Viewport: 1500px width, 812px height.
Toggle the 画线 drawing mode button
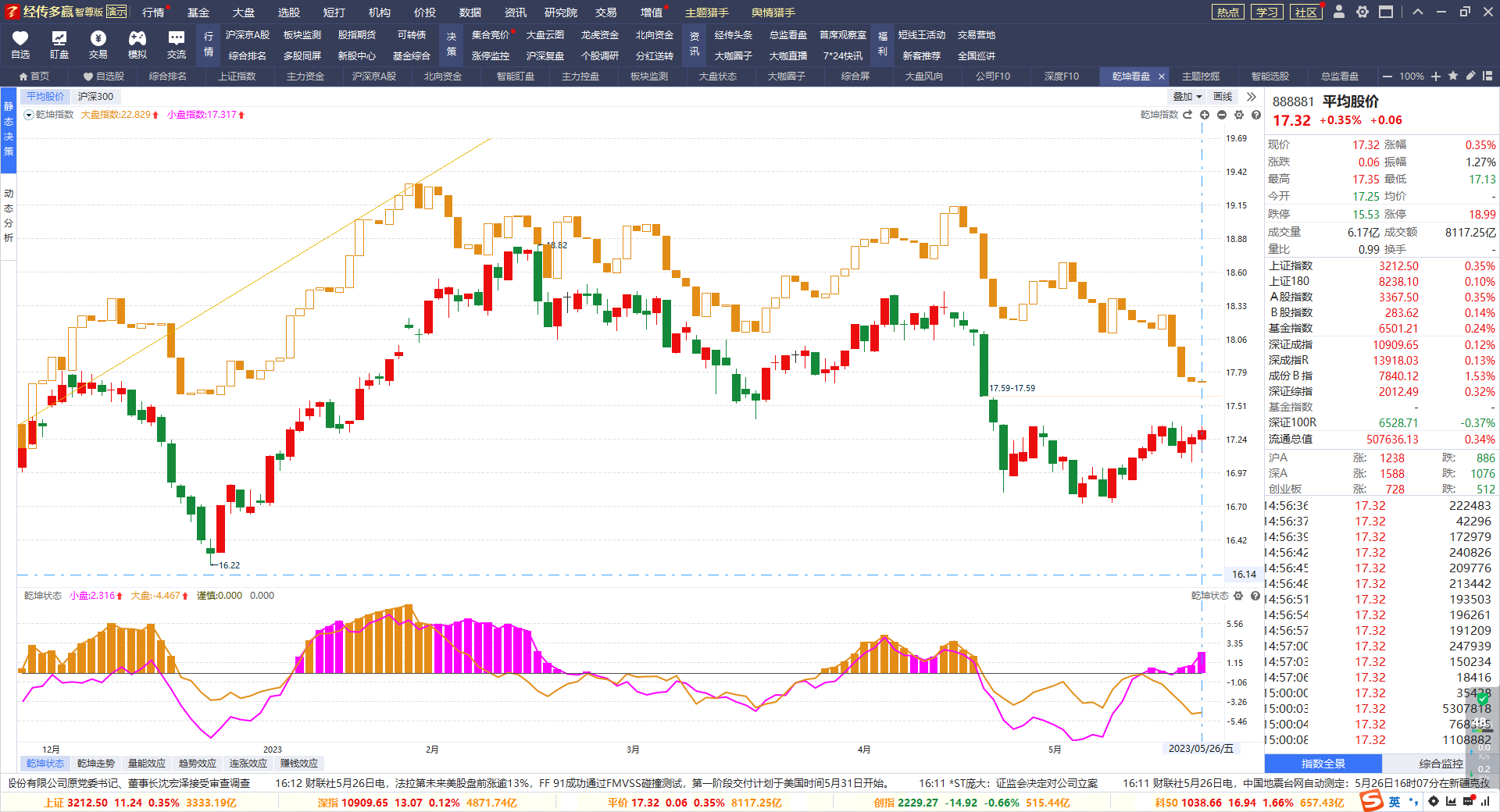pyautogui.click(x=1223, y=97)
